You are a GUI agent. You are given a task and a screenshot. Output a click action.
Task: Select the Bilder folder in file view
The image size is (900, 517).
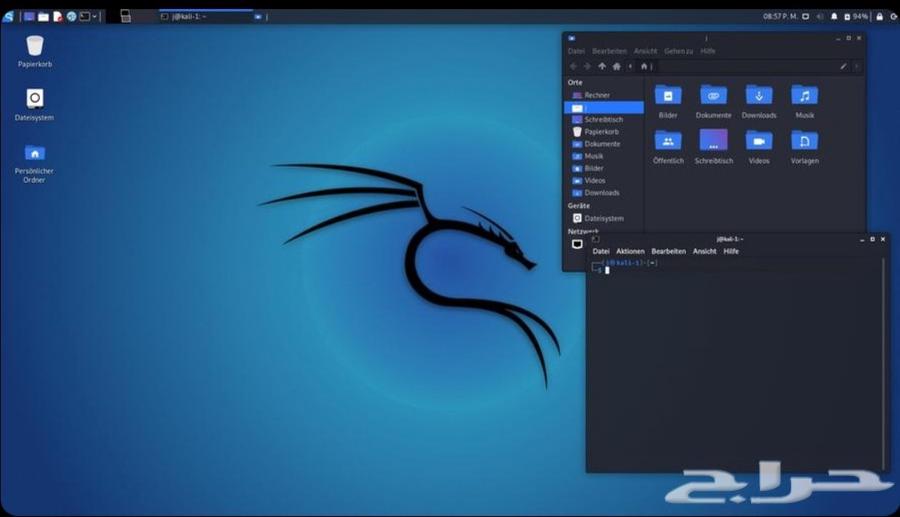[668, 102]
